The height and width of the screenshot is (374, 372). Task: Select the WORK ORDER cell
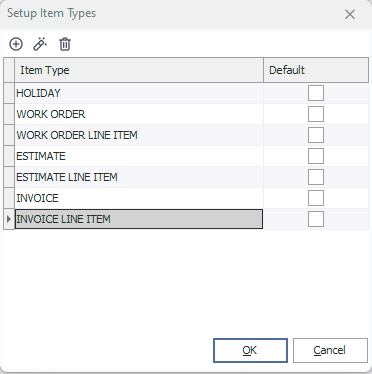tap(139, 114)
